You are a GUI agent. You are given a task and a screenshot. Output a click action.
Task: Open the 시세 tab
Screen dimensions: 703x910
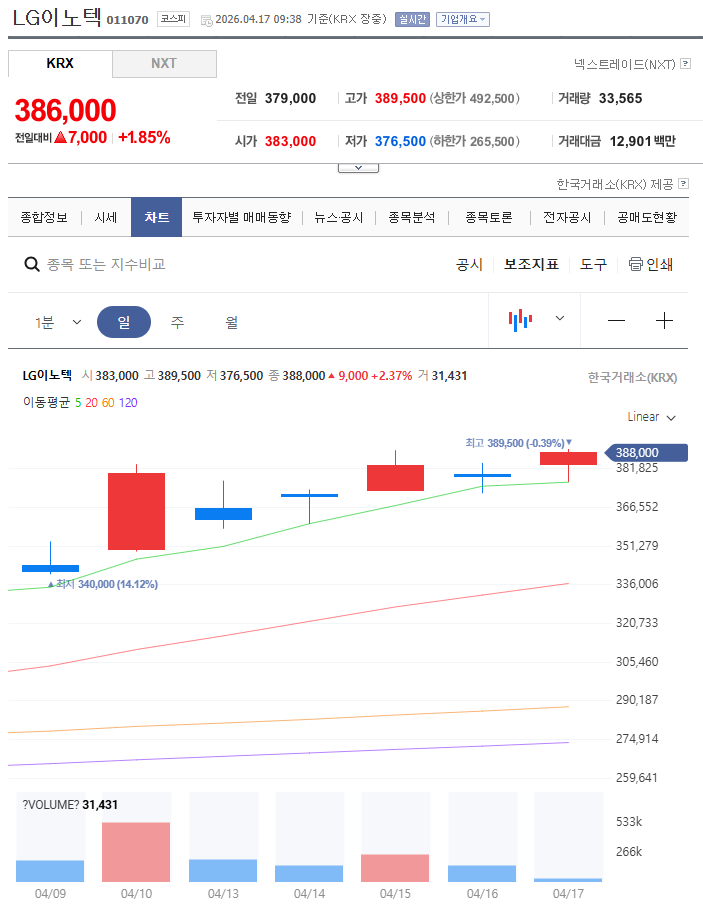coord(106,218)
